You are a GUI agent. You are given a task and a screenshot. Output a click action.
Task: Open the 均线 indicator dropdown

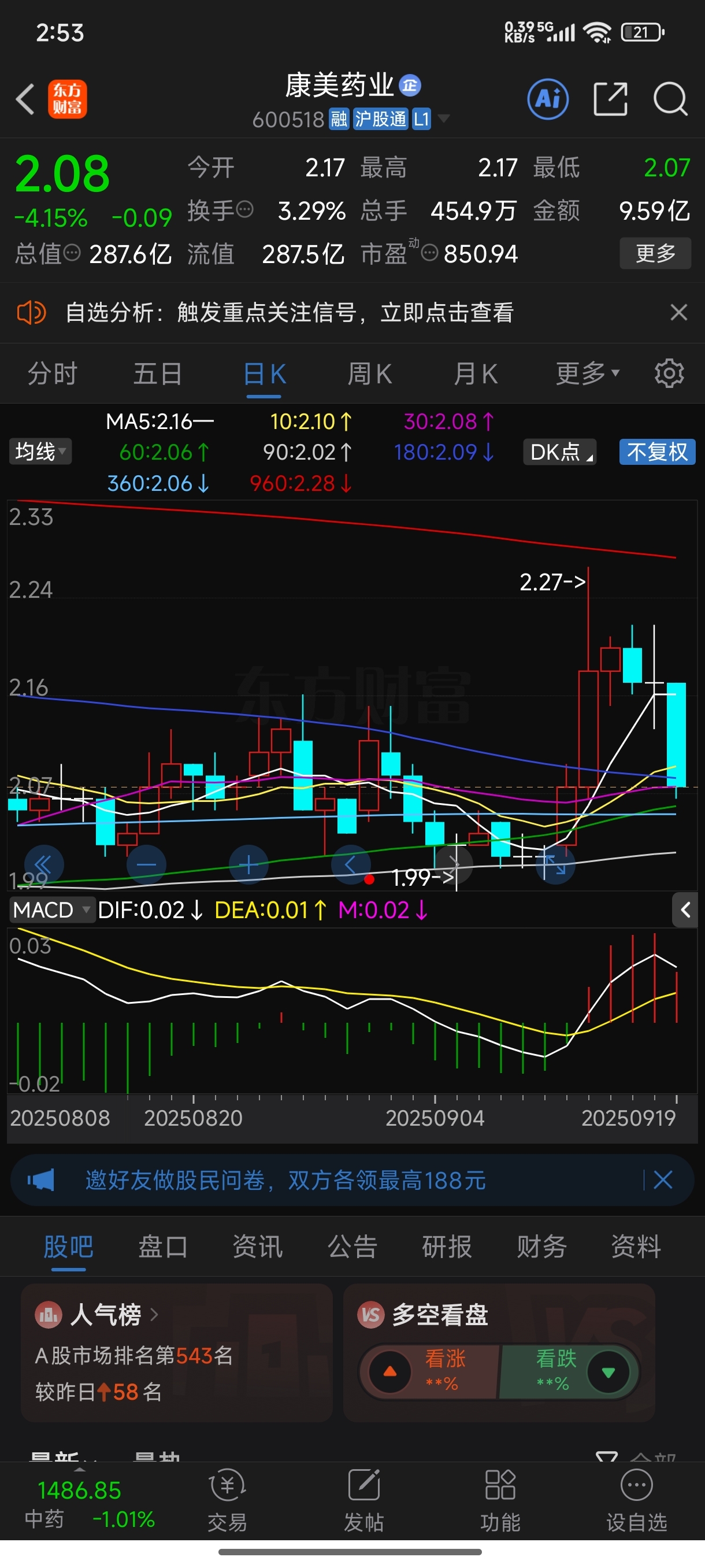(40, 452)
